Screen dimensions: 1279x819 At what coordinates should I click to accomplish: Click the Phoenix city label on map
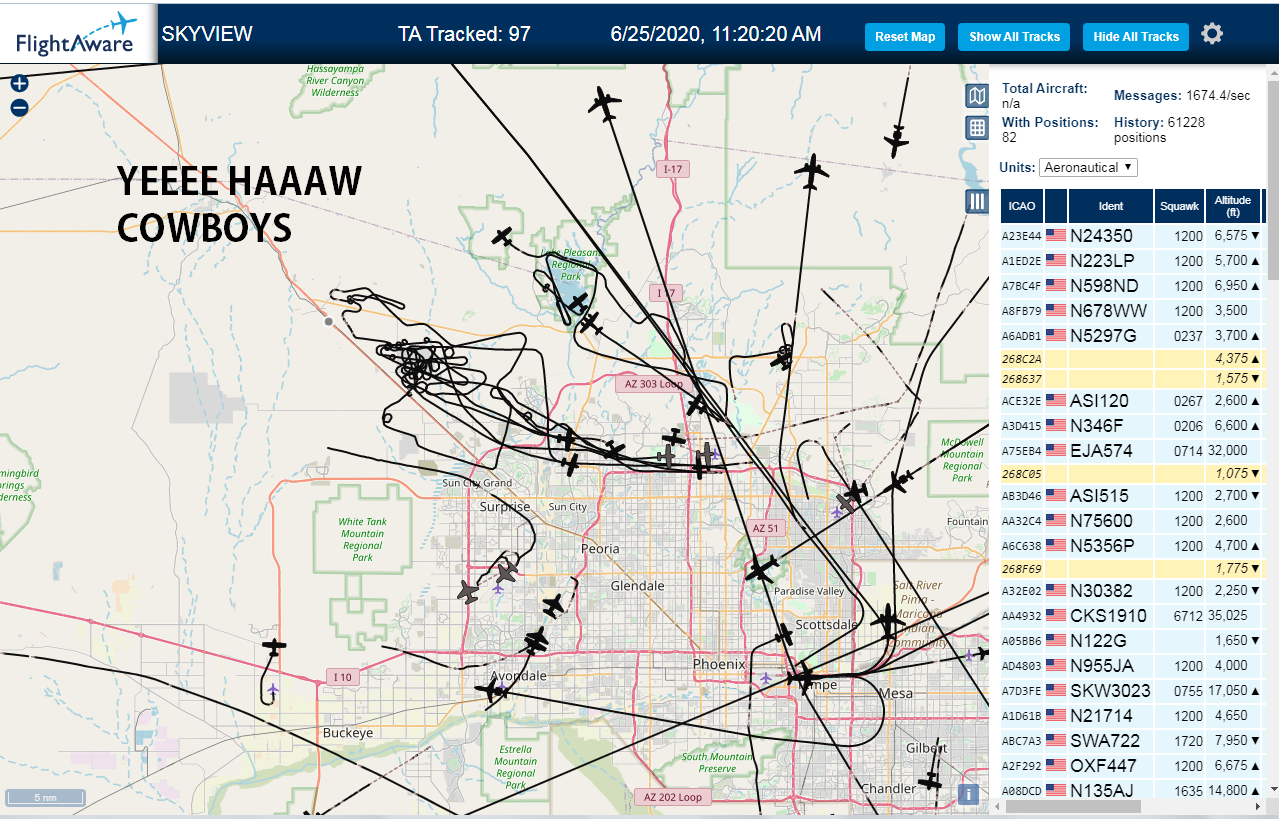(x=720, y=664)
